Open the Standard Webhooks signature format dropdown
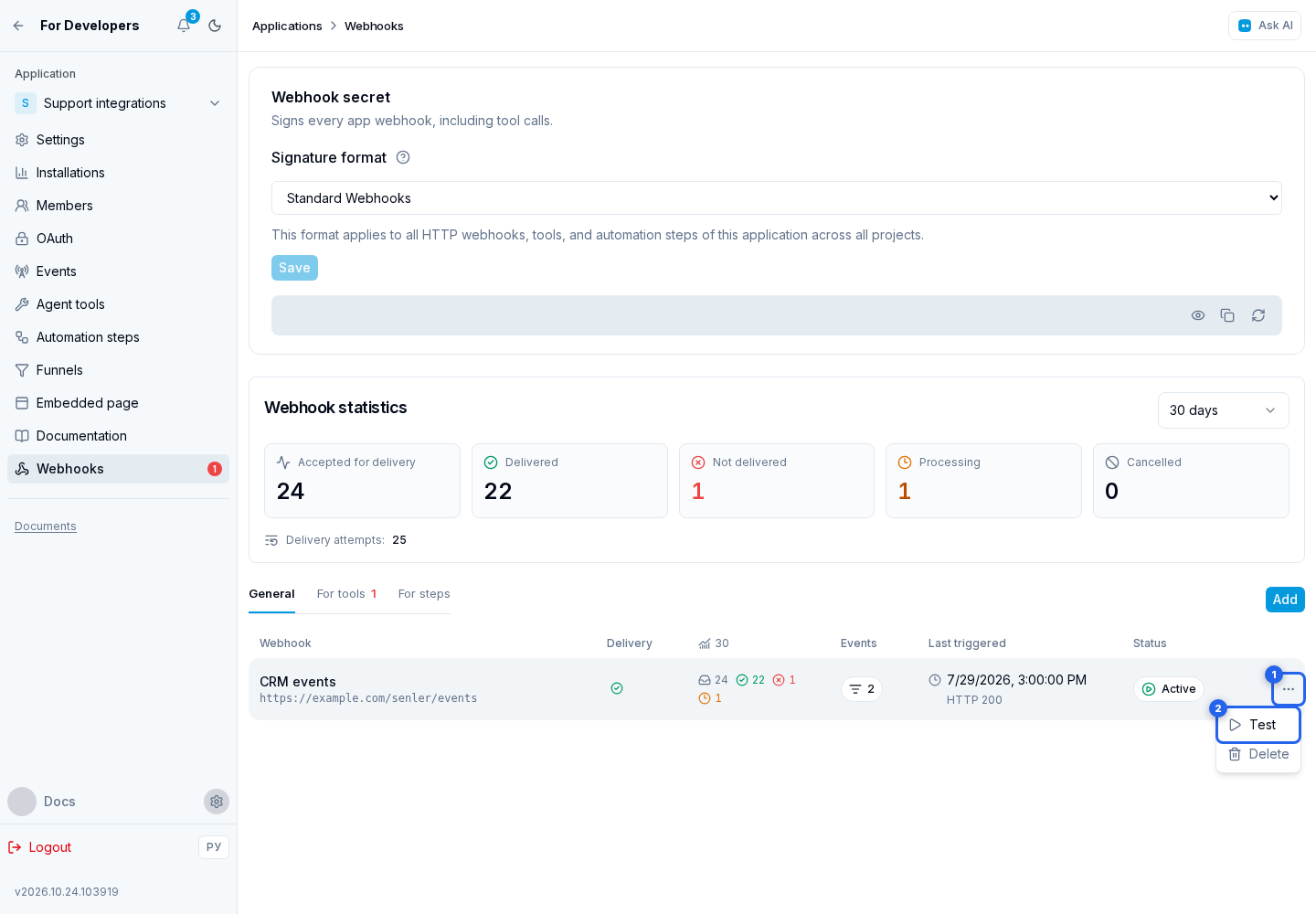1316x914 pixels. (x=777, y=198)
